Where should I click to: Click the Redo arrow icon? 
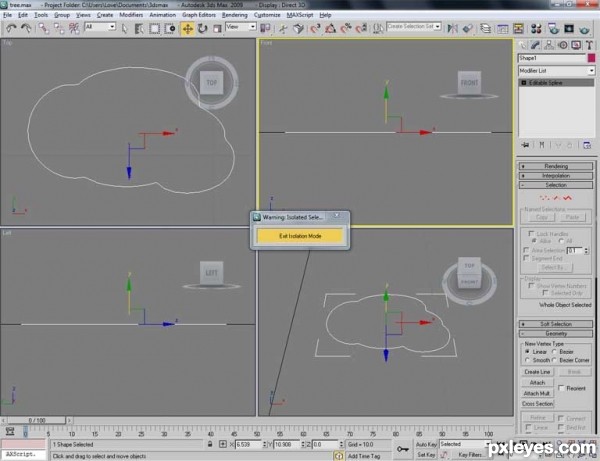(x=26, y=28)
